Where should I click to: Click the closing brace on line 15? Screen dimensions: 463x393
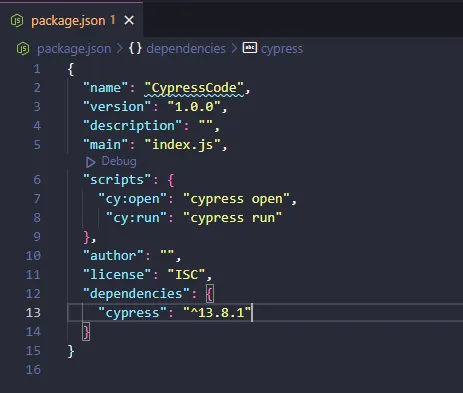(x=71, y=351)
